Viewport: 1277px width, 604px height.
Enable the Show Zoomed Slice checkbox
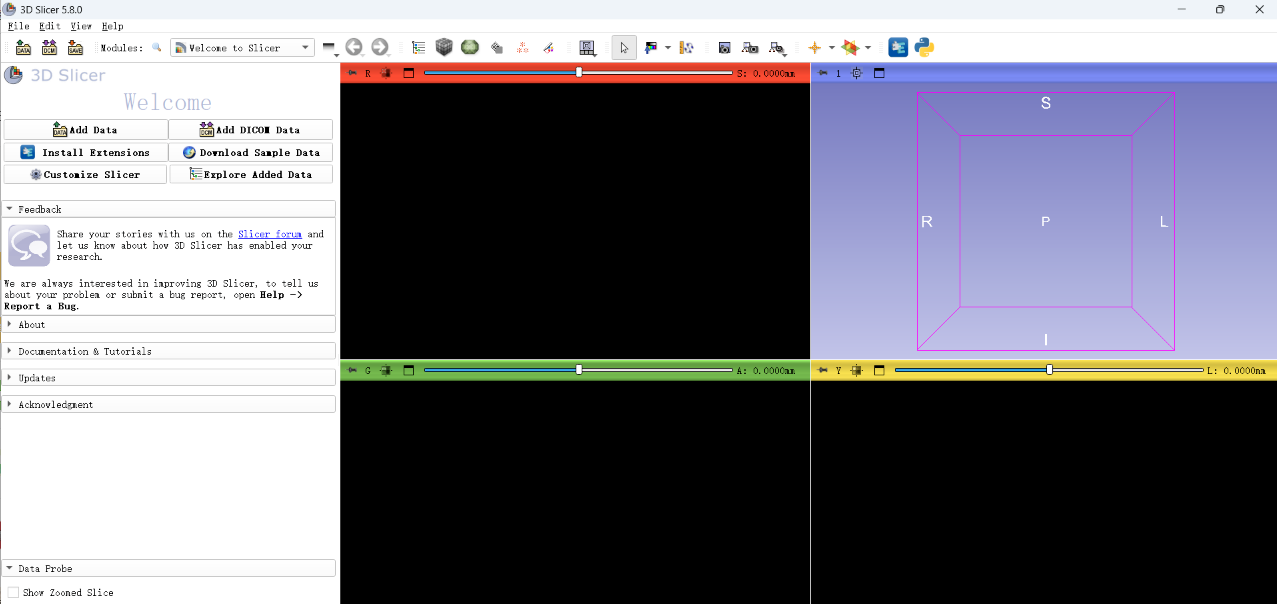[x=13, y=592]
